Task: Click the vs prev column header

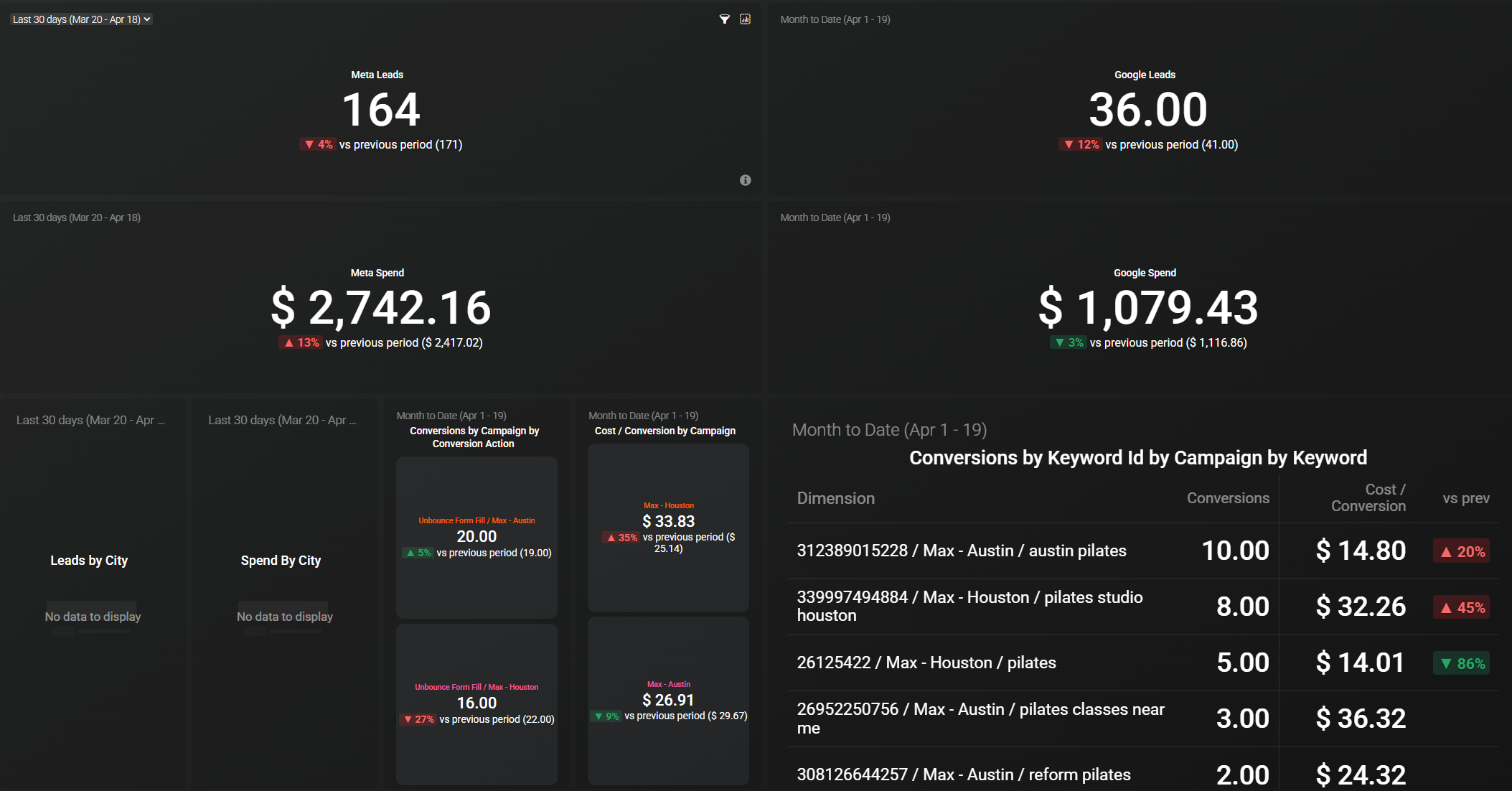Action: tap(1465, 498)
